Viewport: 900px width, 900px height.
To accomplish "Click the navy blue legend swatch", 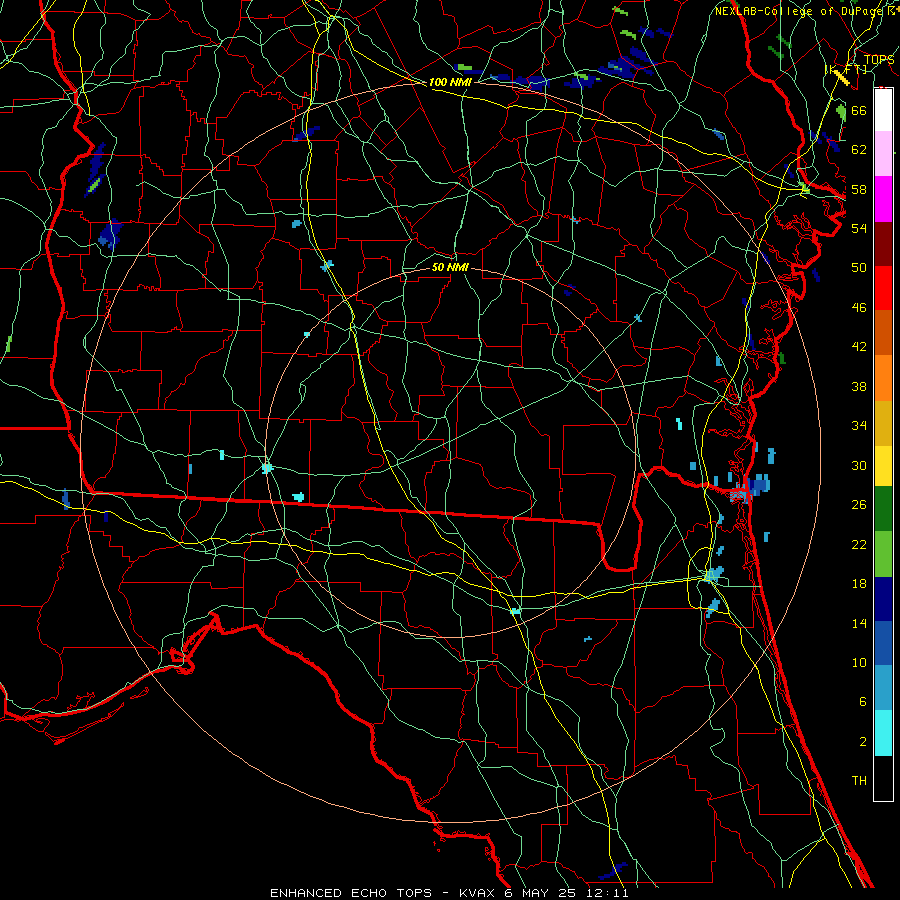I will (883, 599).
